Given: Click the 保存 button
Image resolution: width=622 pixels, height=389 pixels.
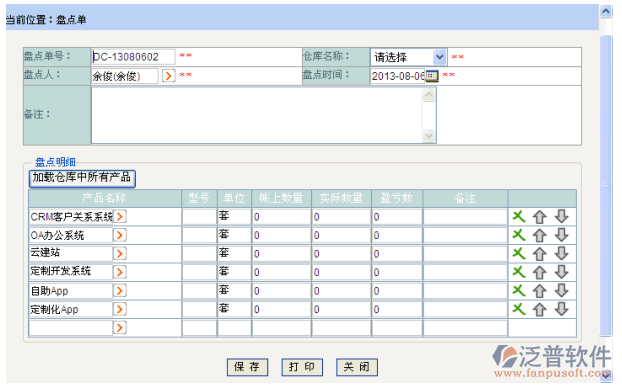Looking at the screenshot, I should (247, 367).
